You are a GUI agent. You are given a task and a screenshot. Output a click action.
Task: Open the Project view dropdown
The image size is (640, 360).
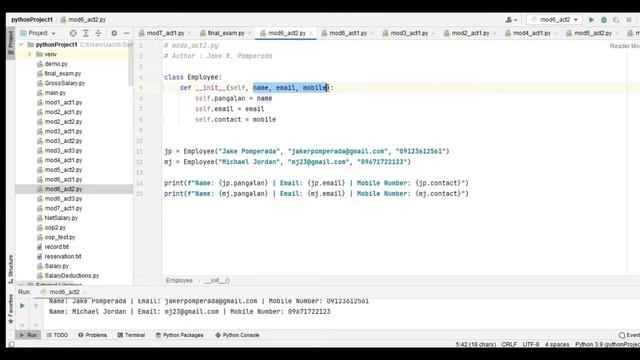(x=38, y=33)
